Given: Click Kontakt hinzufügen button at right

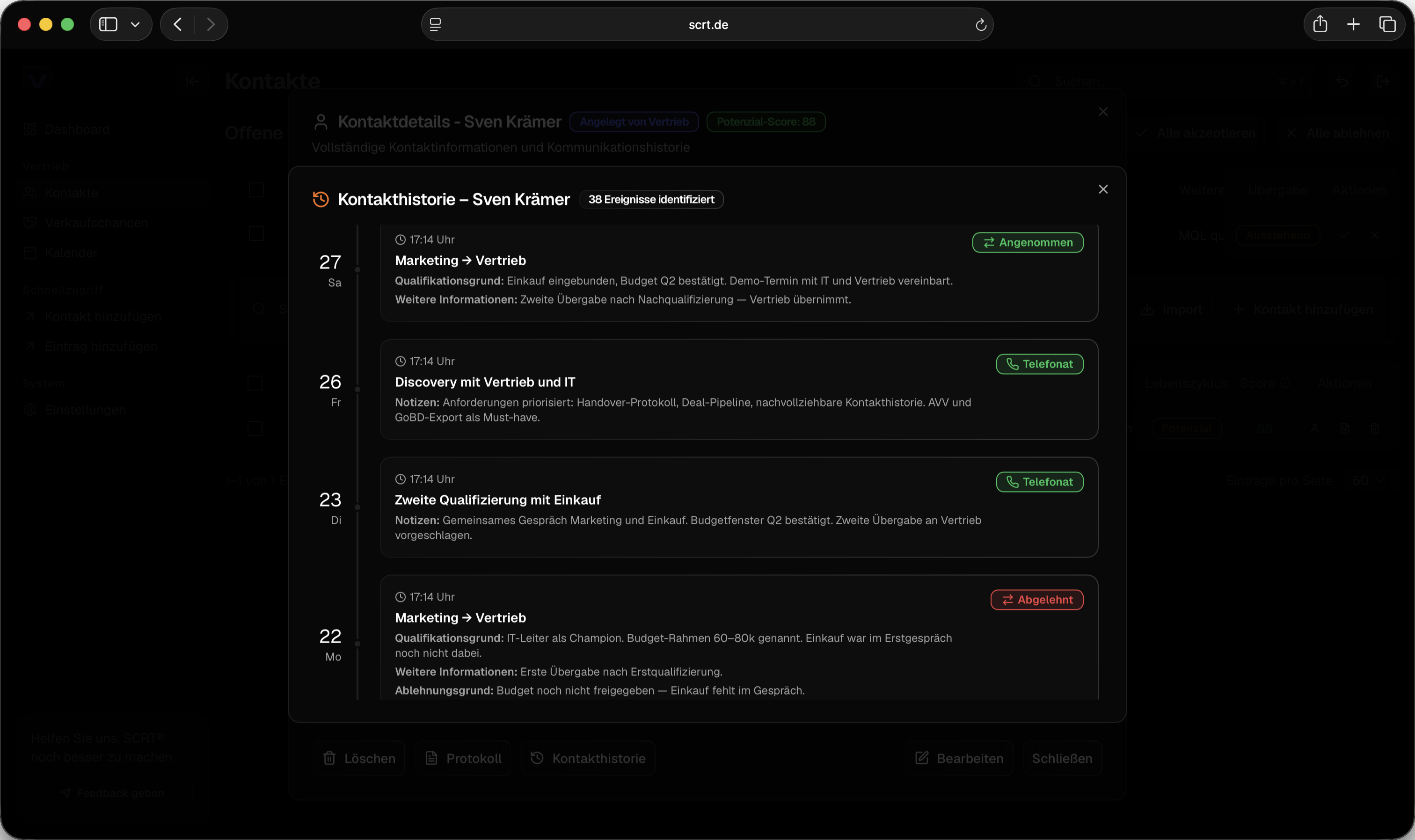Looking at the screenshot, I should pos(1303,309).
